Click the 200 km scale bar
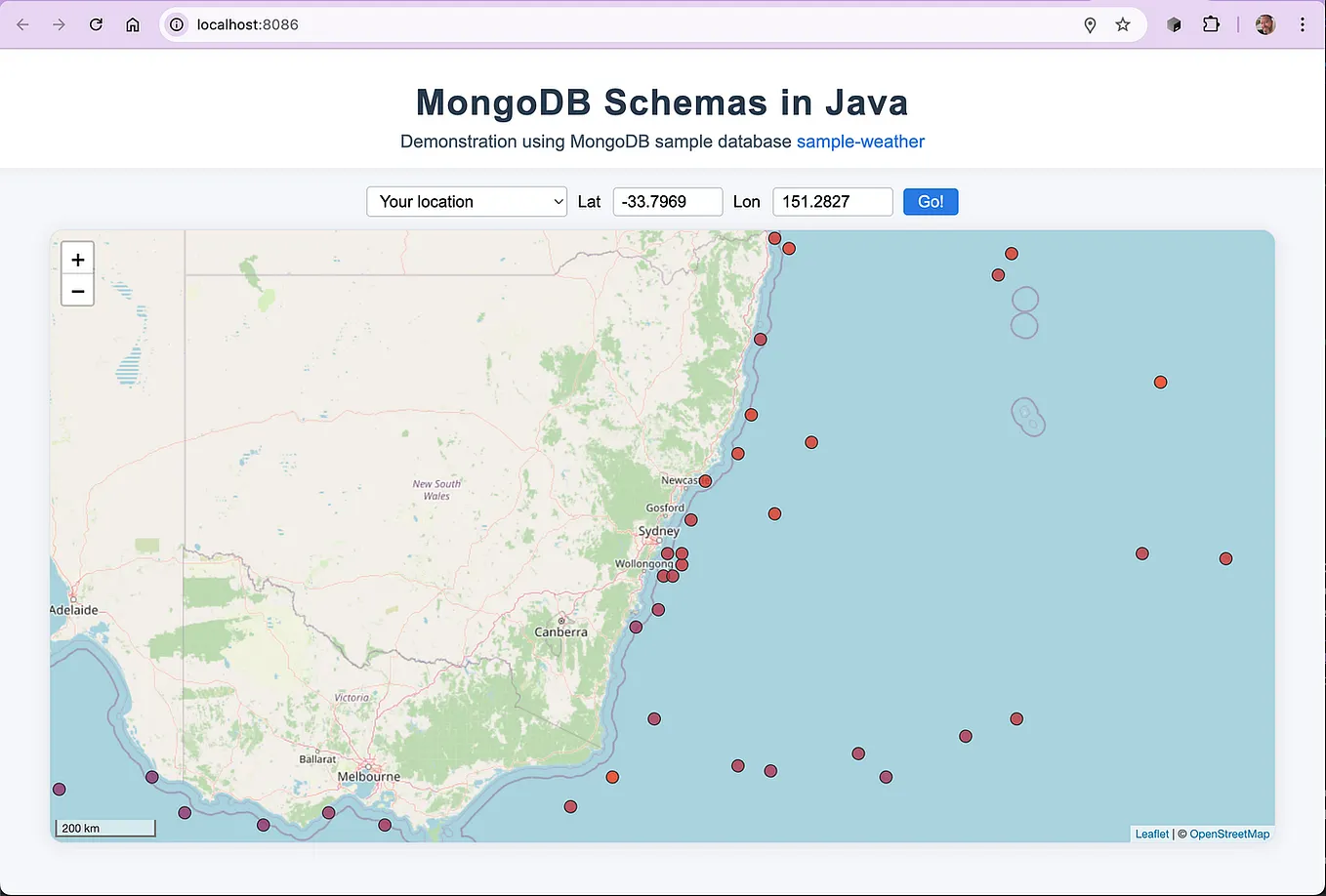The height and width of the screenshot is (896, 1326). pos(104,828)
